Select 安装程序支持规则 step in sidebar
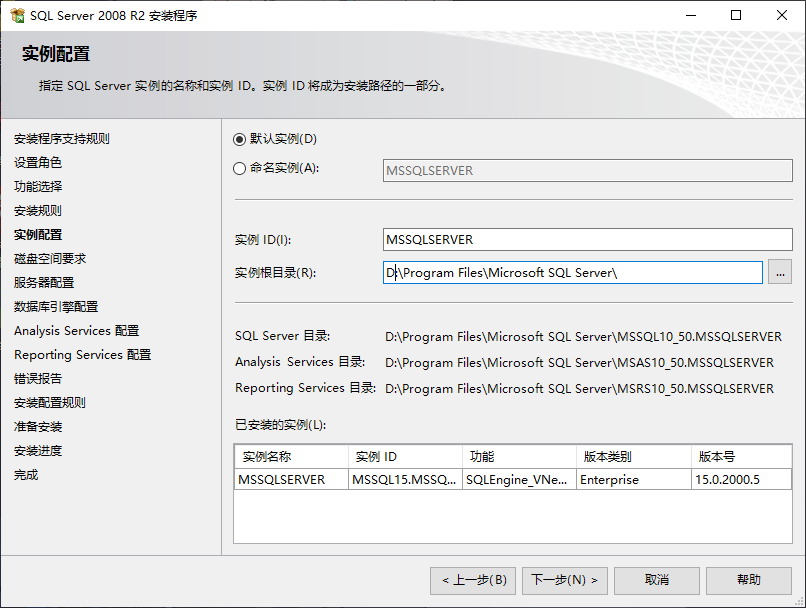This screenshot has width=806, height=608. tap(62, 139)
